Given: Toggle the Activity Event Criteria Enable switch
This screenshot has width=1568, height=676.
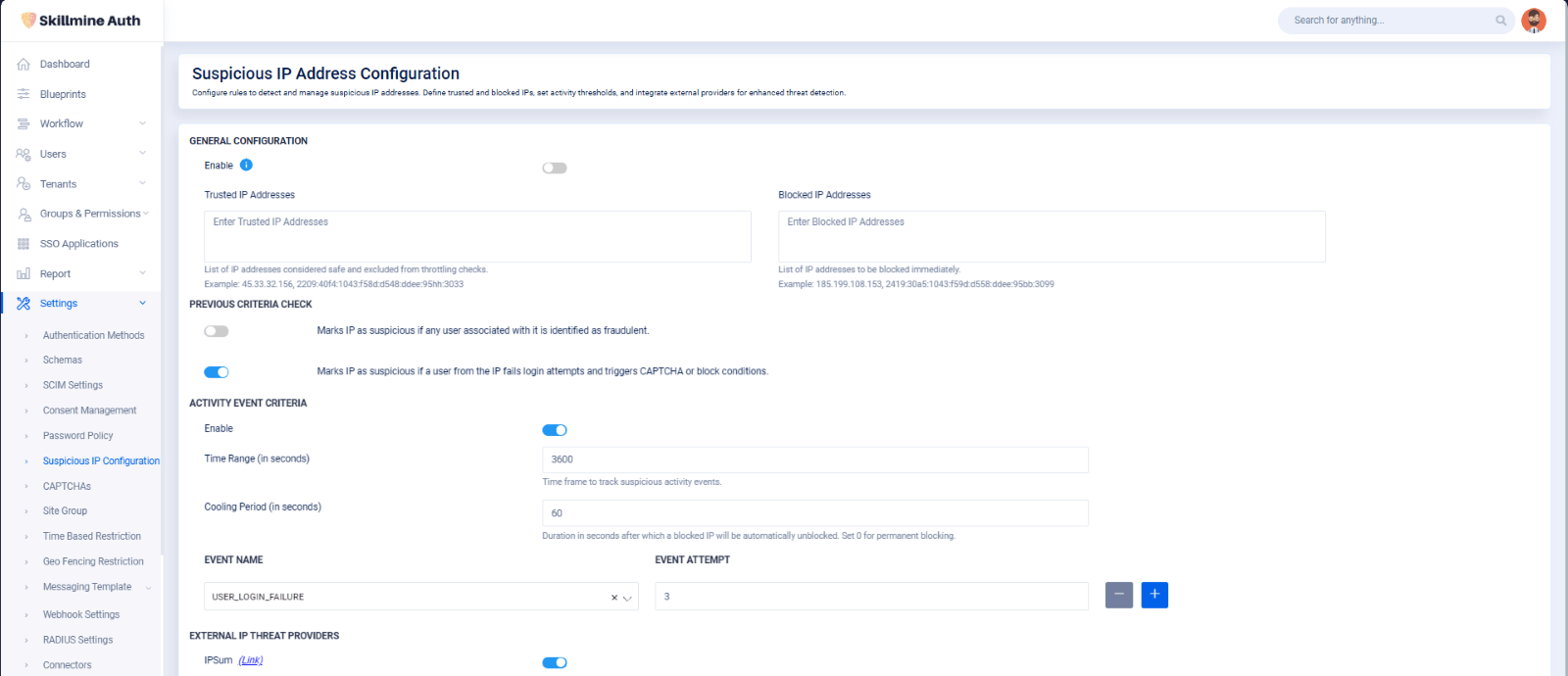Looking at the screenshot, I should pos(555,430).
